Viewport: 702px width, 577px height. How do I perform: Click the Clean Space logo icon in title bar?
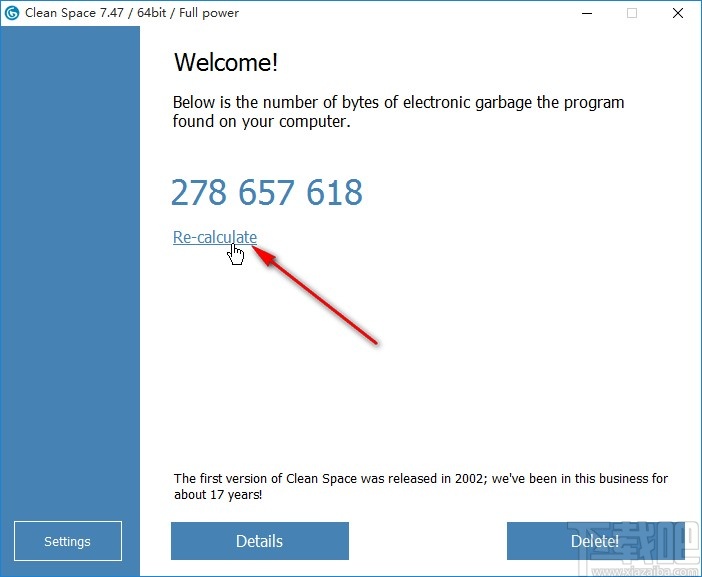pyautogui.click(x=12, y=13)
